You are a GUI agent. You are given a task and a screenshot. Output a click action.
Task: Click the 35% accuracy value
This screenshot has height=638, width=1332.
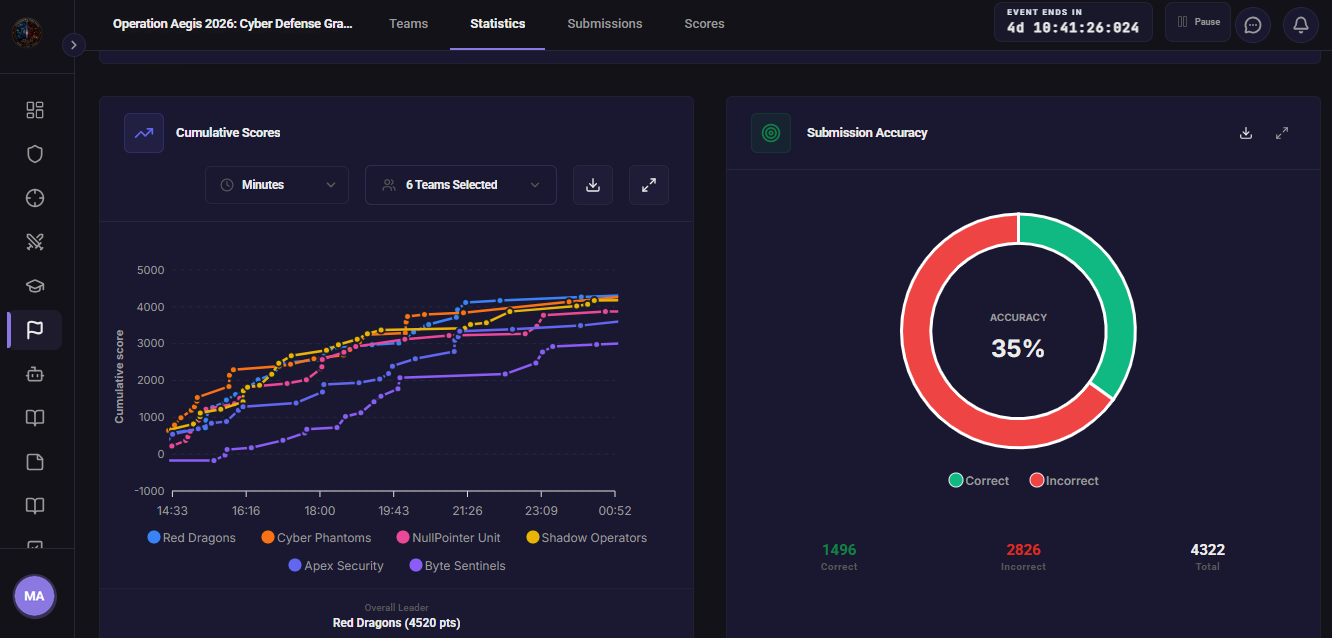(x=1018, y=349)
